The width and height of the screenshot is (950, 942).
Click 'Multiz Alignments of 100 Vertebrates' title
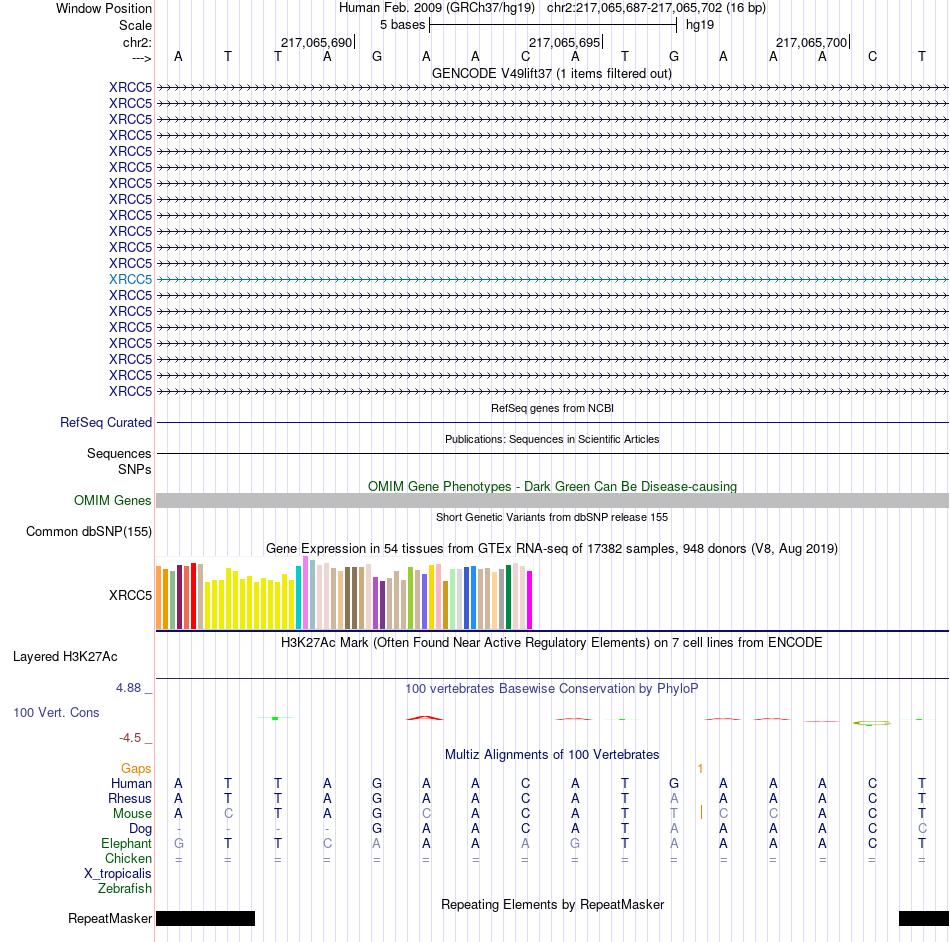point(552,754)
